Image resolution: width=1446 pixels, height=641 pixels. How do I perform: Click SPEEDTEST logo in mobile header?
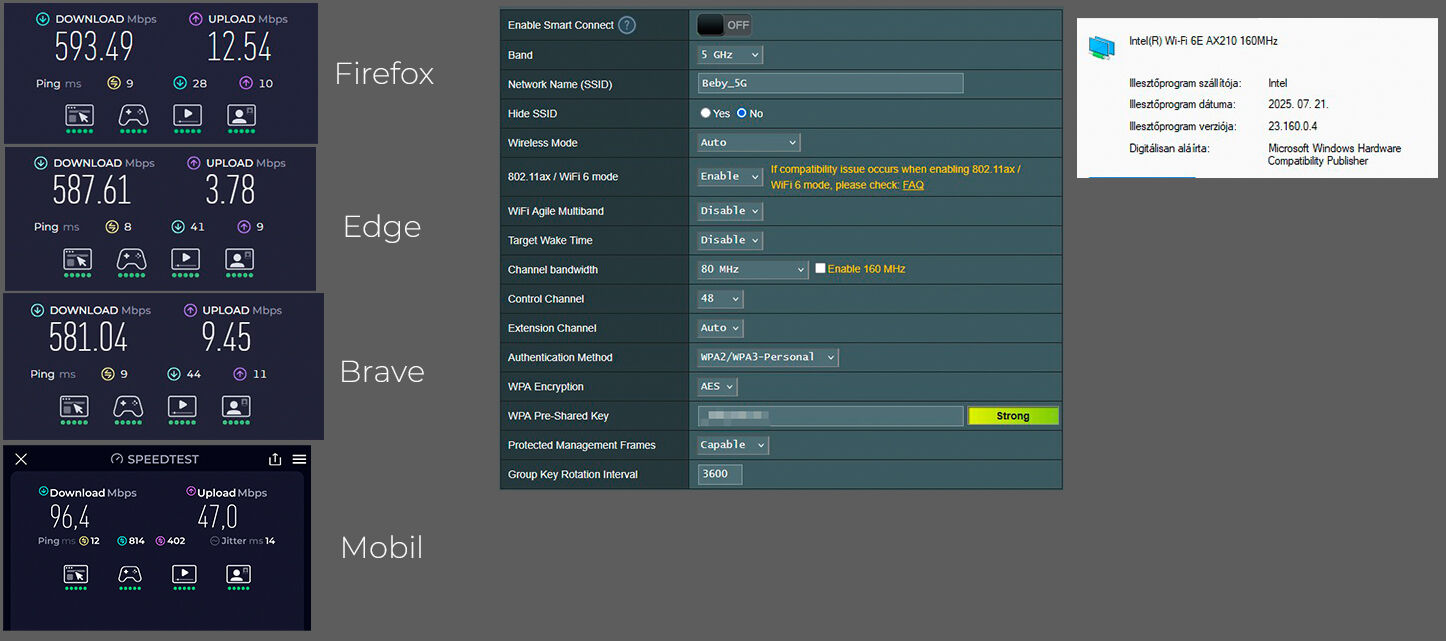(x=155, y=459)
